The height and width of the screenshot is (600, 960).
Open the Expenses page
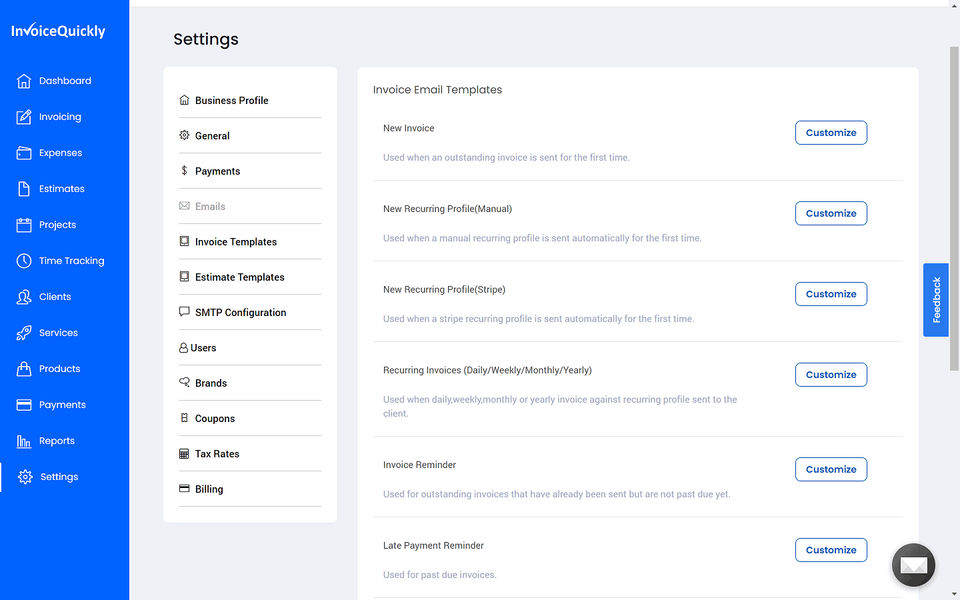[61, 153]
